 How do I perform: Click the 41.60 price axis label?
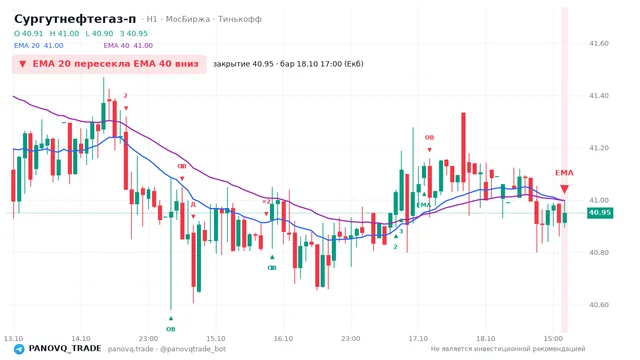click(x=599, y=44)
